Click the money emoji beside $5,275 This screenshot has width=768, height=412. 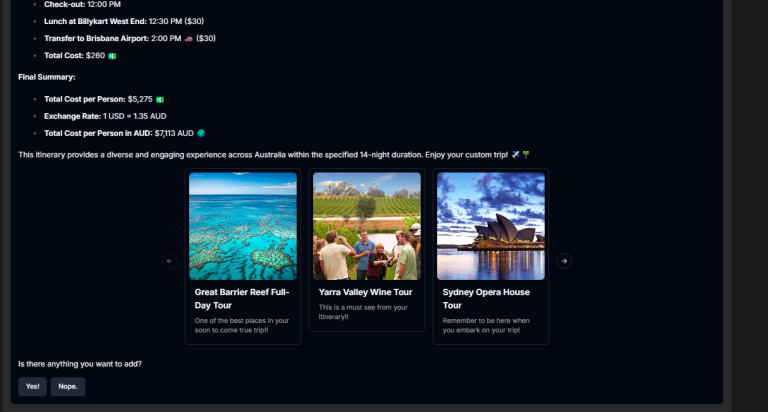pyautogui.click(x=160, y=99)
